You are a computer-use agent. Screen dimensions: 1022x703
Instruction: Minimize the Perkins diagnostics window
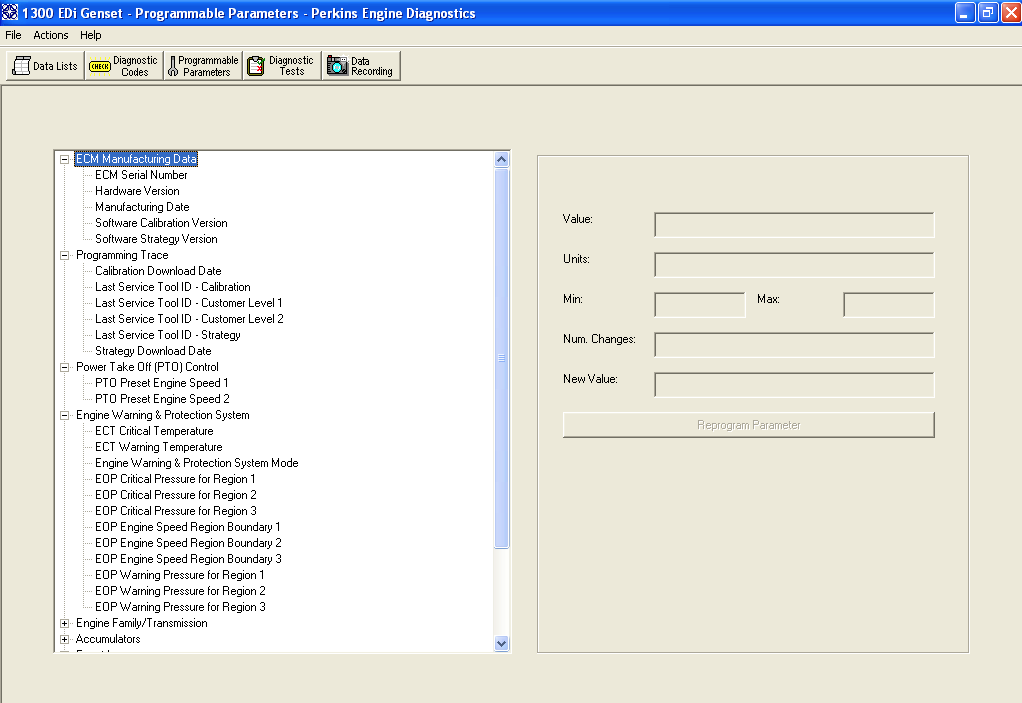[x=965, y=12]
